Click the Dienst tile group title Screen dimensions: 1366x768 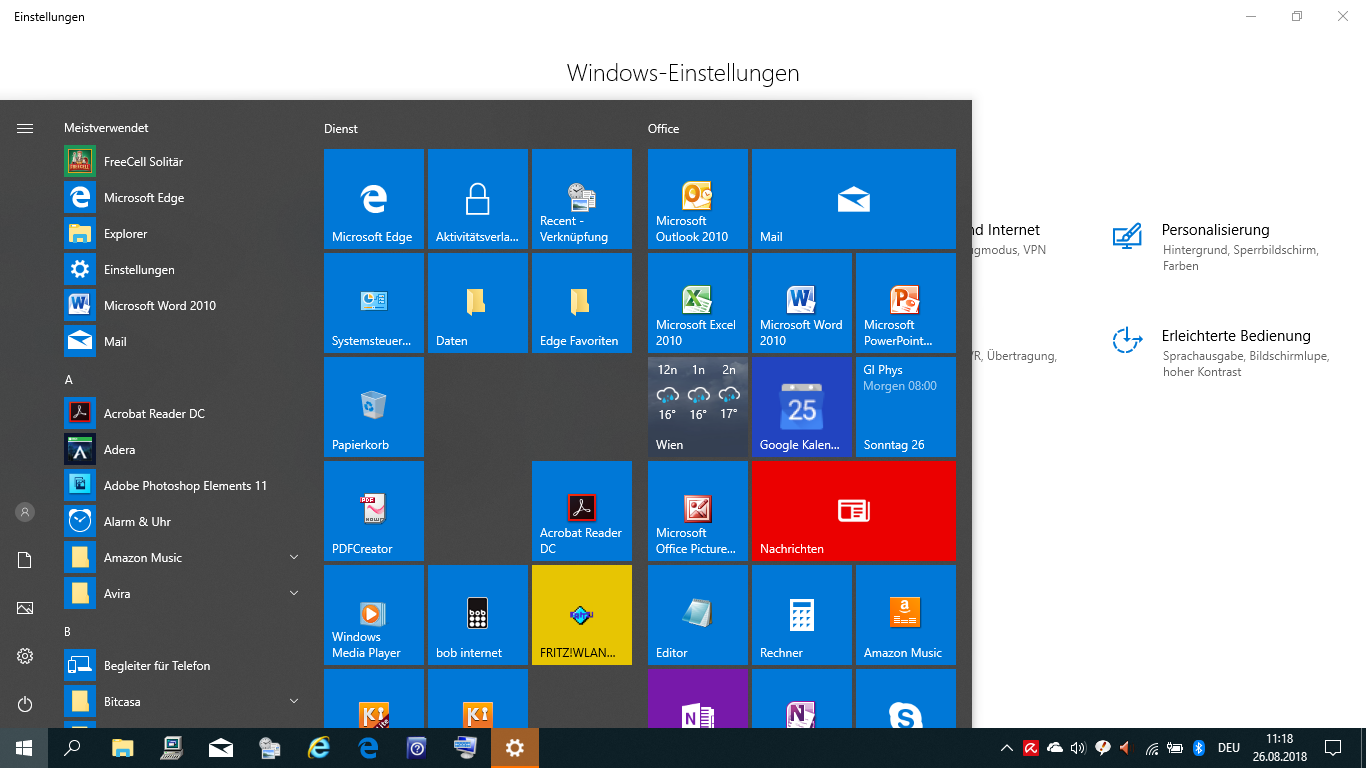point(341,129)
